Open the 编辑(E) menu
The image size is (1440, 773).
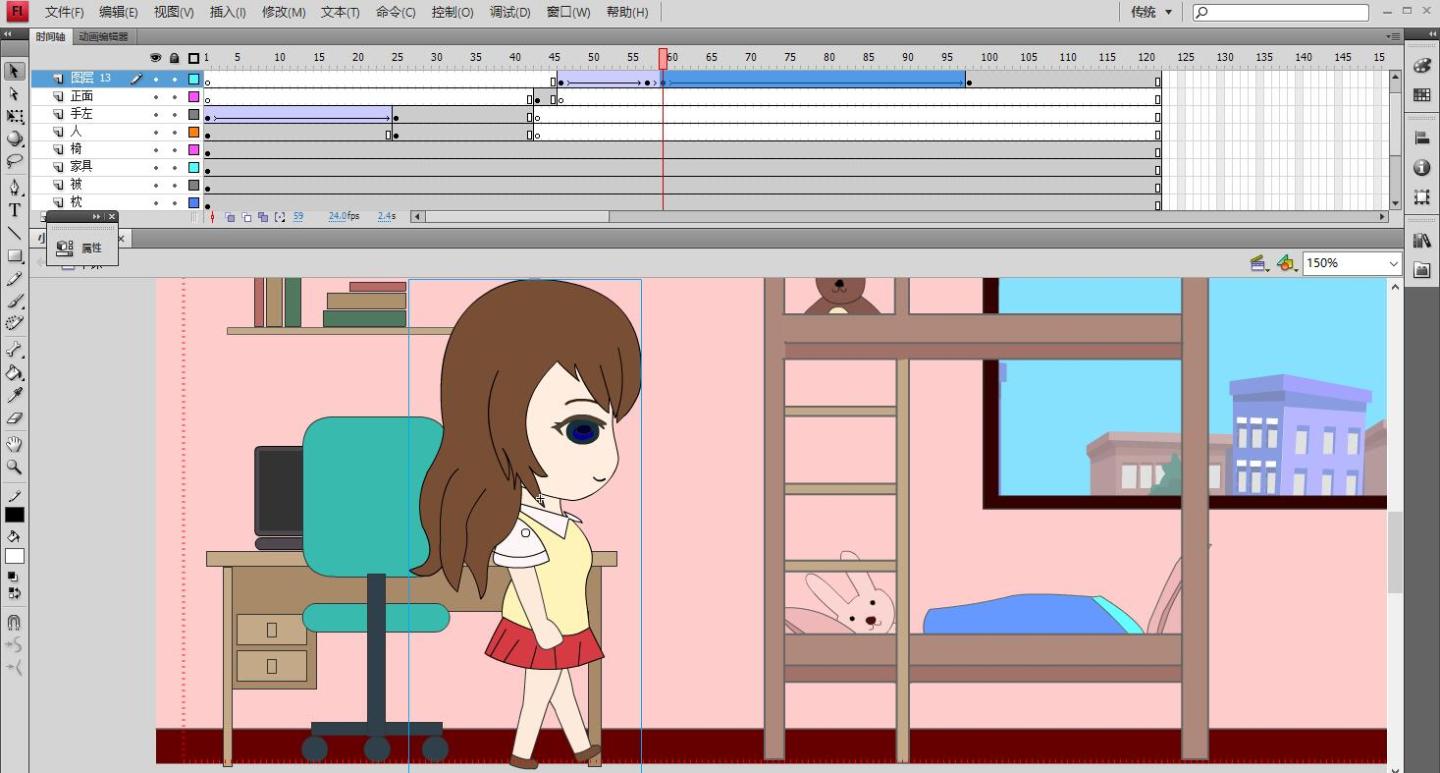118,12
